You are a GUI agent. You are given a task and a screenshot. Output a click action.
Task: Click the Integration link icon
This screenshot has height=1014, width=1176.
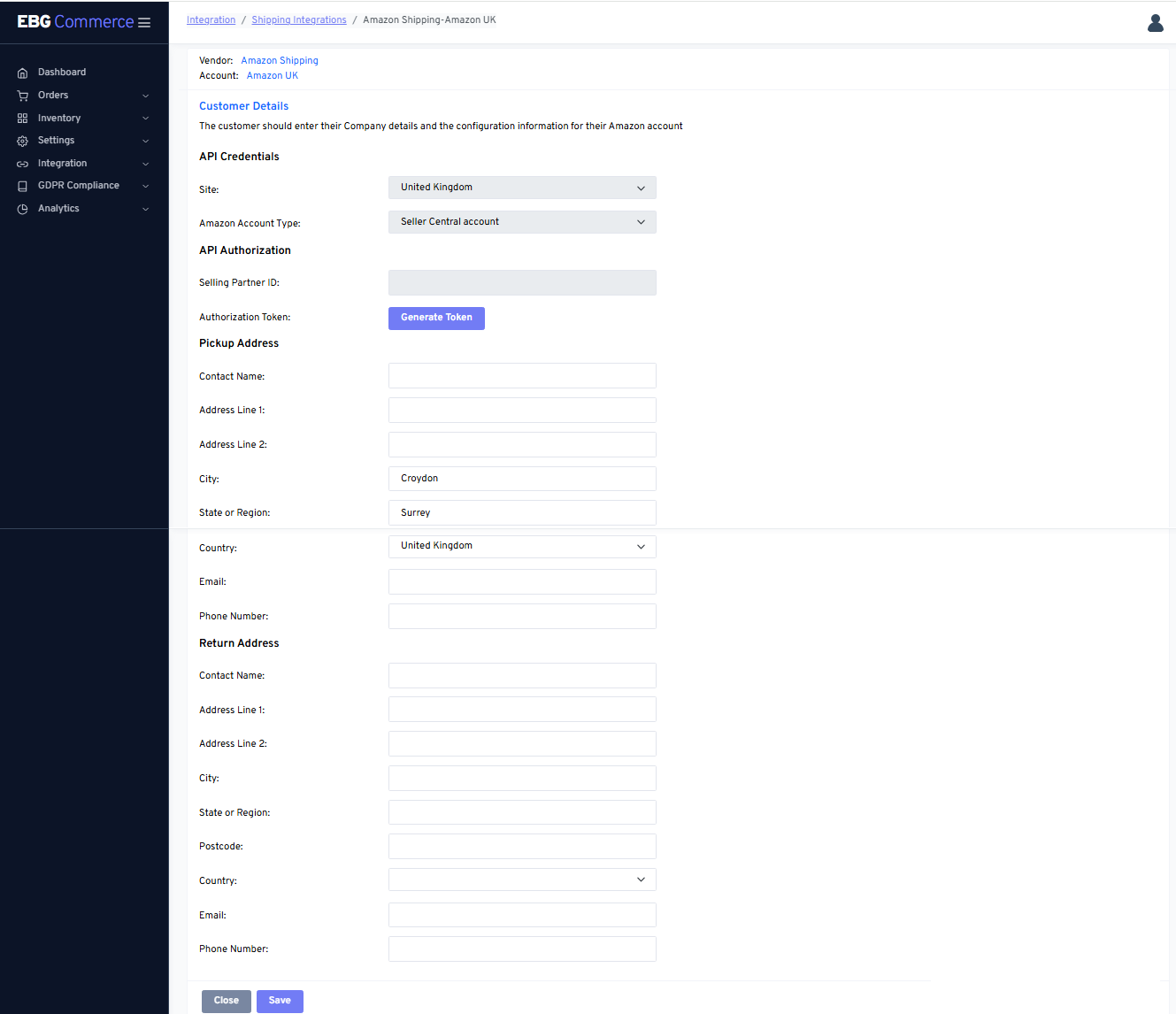click(23, 164)
